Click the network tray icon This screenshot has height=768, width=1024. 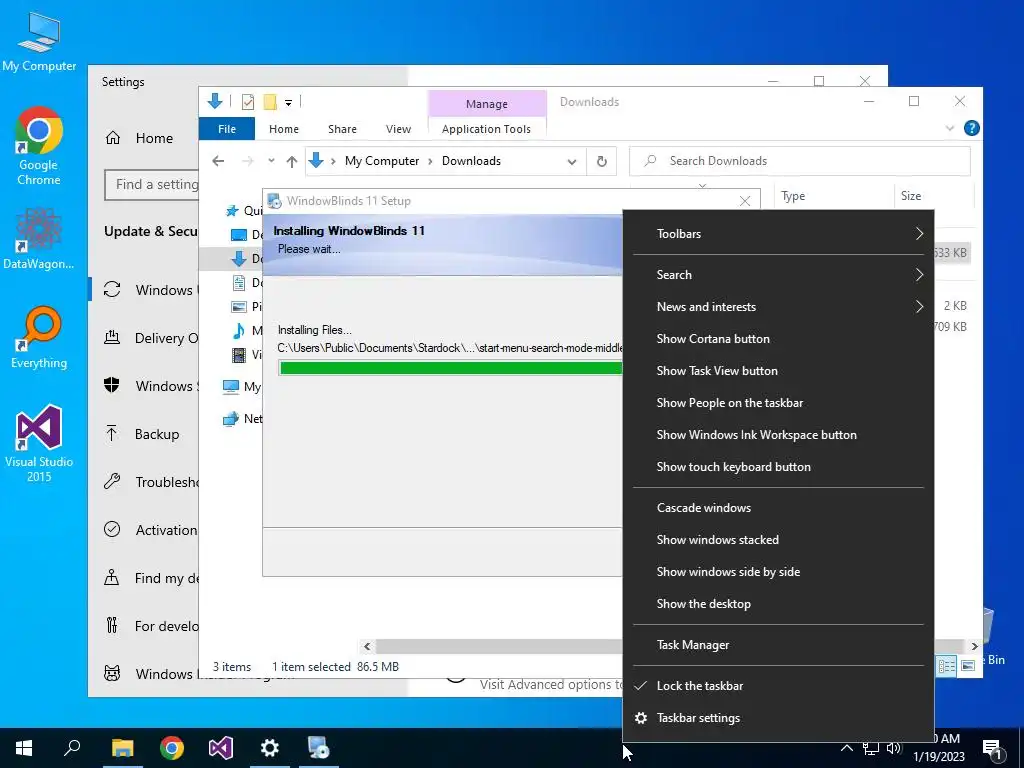pyautogui.click(x=871, y=748)
